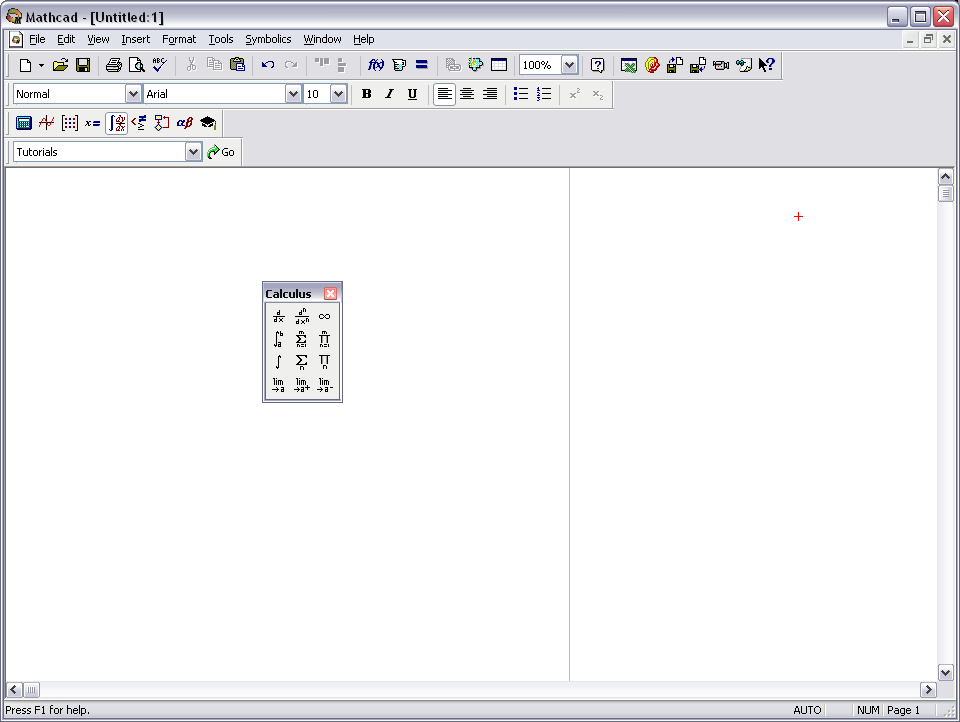
Task: Insert iterated product with n=1 to m limits
Action: [x=324, y=339]
